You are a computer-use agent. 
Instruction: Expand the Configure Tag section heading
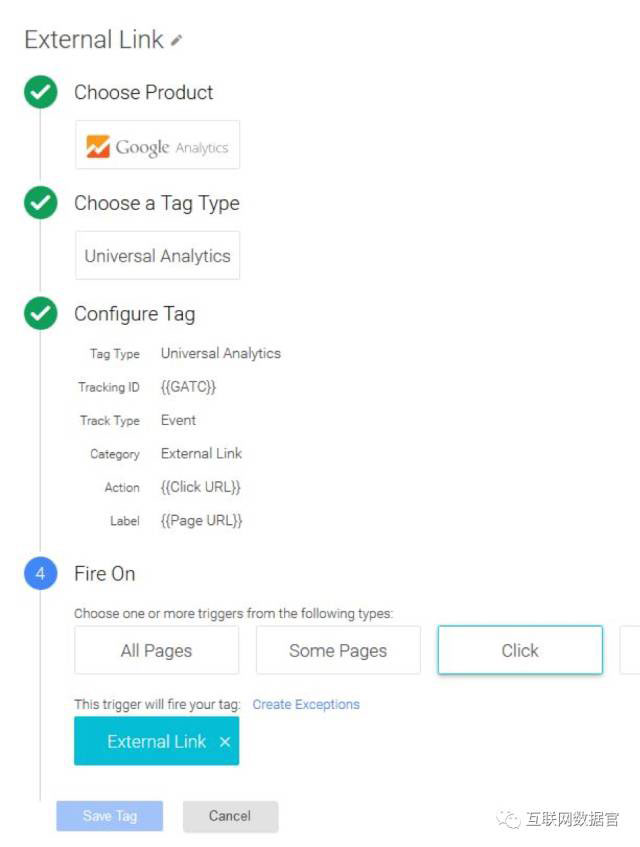(134, 314)
